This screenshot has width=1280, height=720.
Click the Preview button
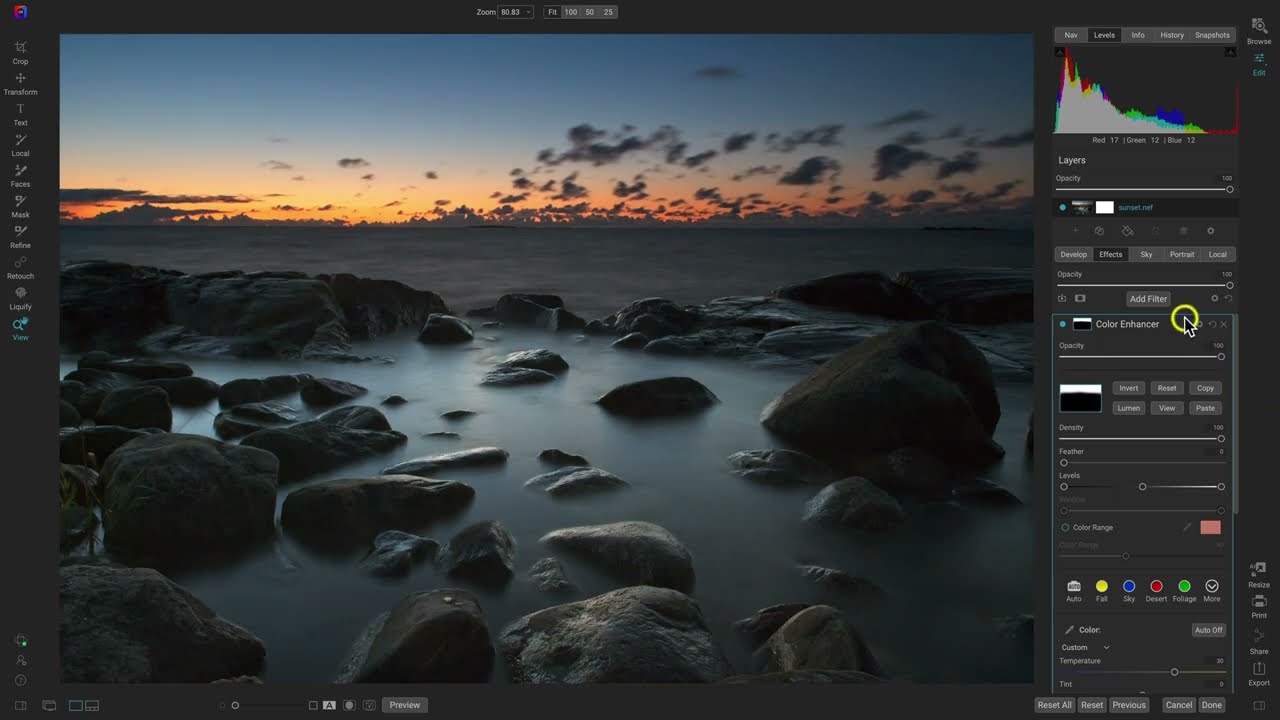(404, 705)
